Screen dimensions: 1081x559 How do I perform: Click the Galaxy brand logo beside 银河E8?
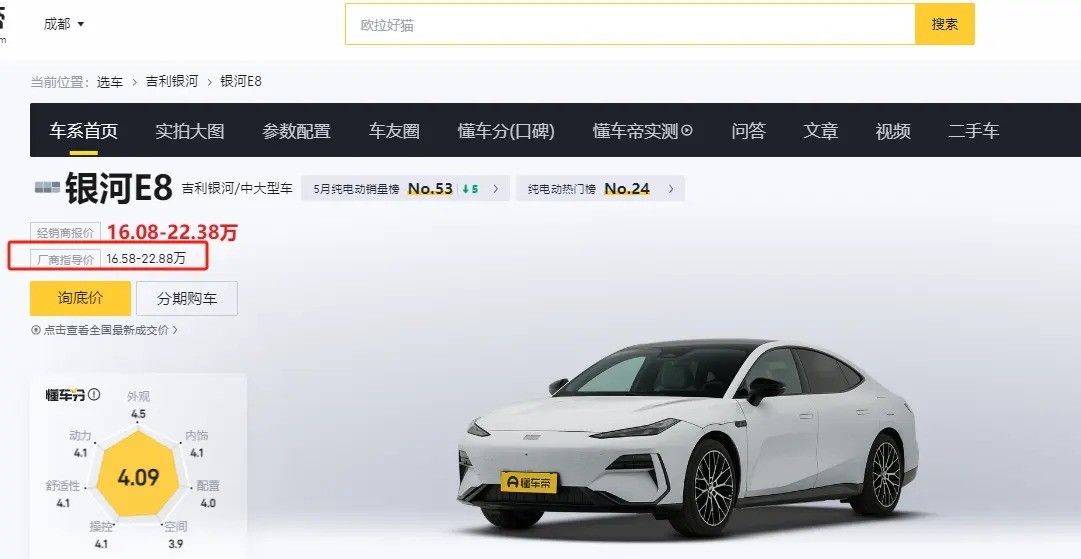[48, 187]
